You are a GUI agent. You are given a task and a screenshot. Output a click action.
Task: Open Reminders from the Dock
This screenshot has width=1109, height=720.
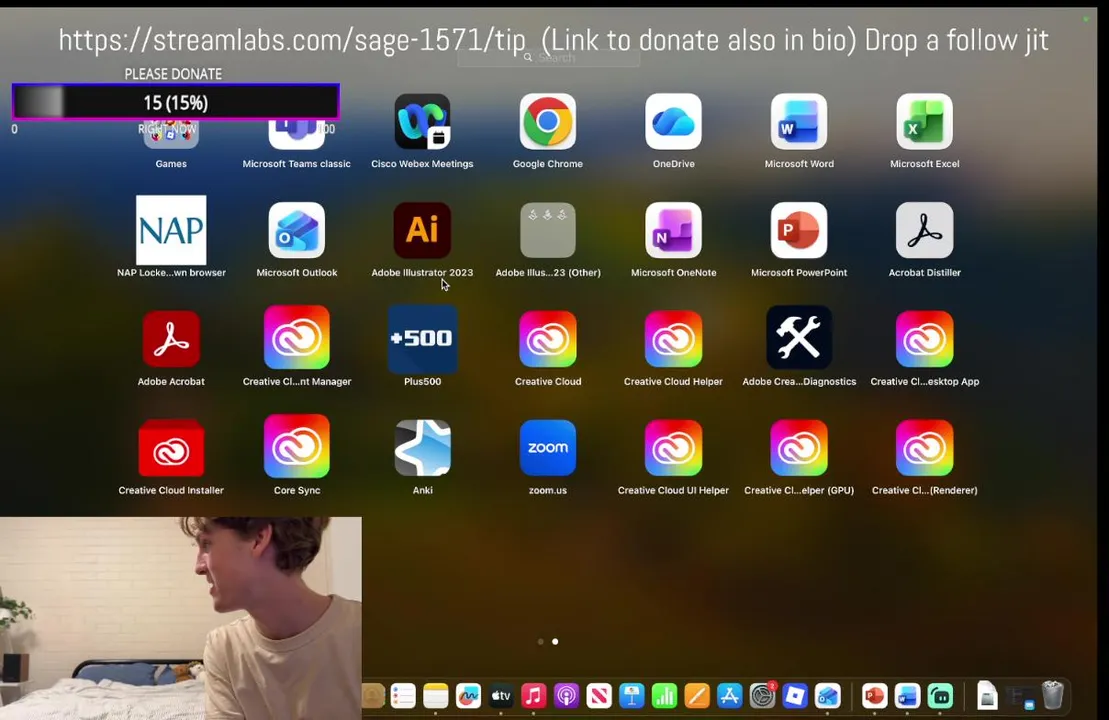(403, 696)
